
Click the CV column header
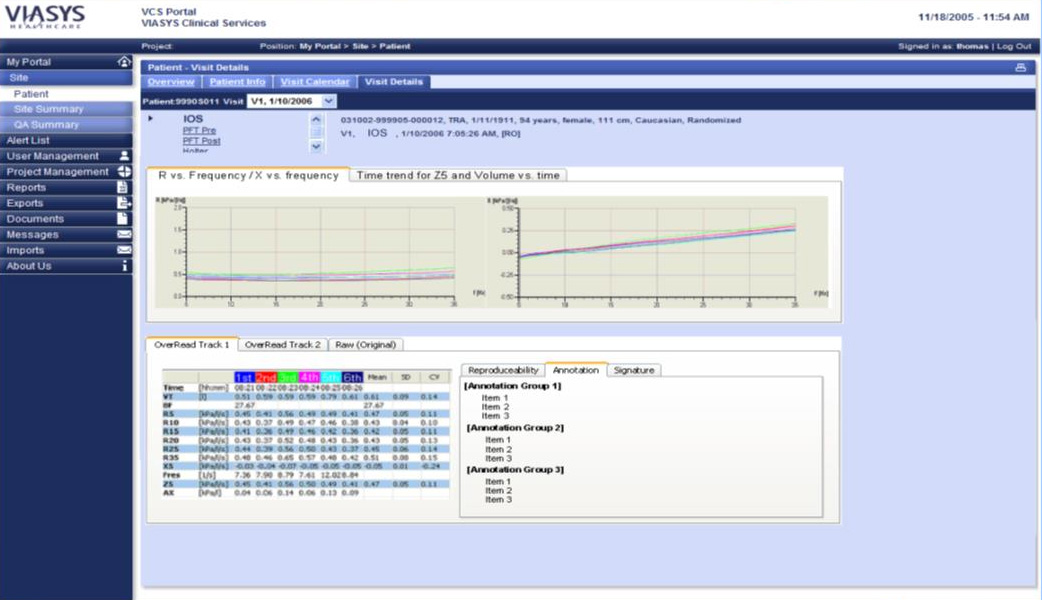point(435,377)
